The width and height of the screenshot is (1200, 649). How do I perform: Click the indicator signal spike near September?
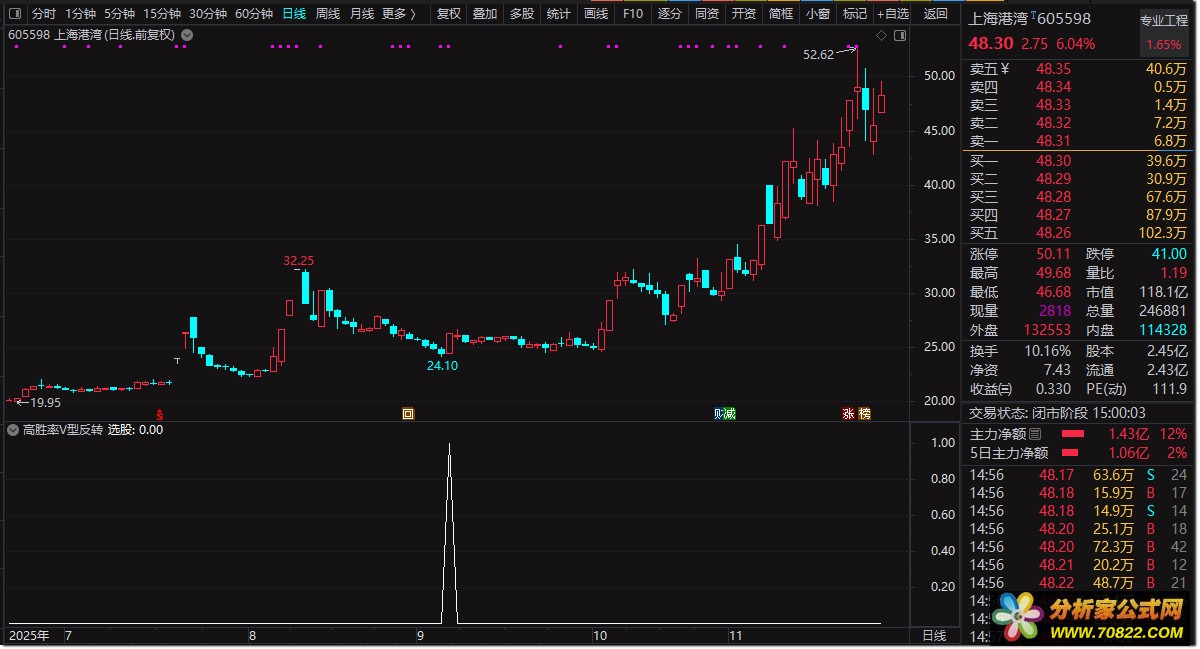click(449, 532)
